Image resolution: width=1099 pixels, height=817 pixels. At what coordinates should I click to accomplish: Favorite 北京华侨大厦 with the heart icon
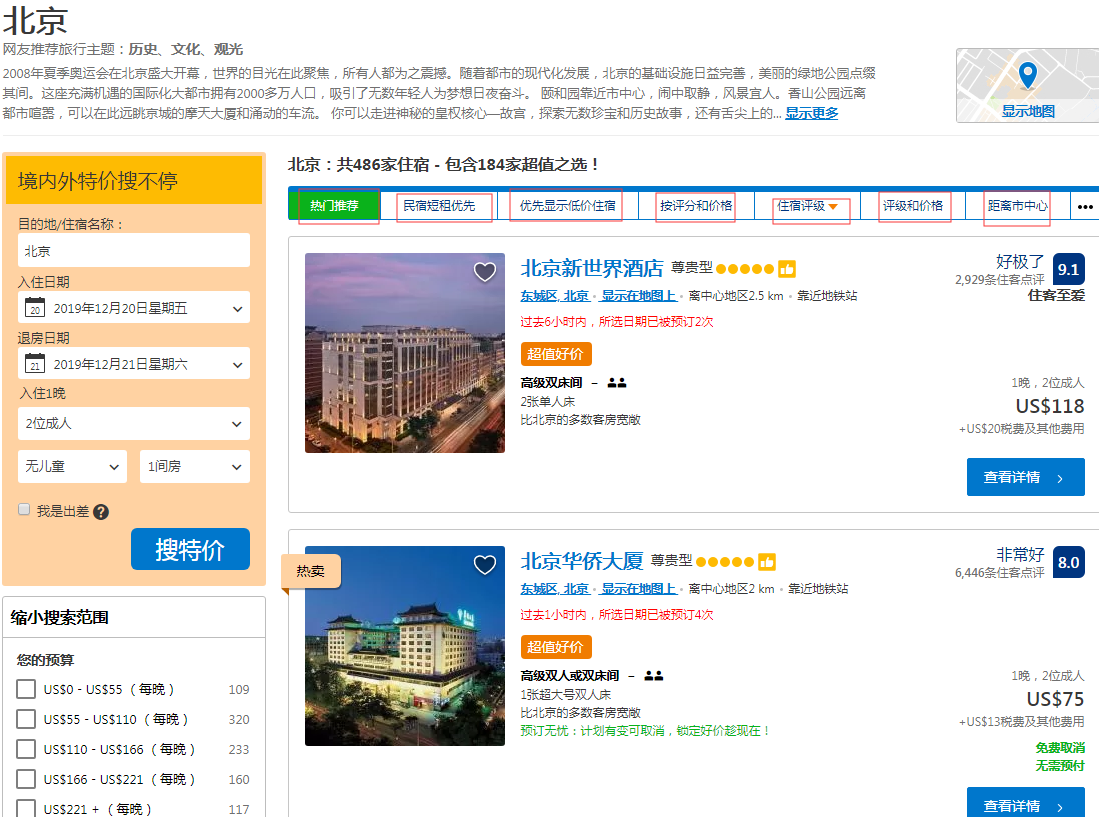click(485, 565)
